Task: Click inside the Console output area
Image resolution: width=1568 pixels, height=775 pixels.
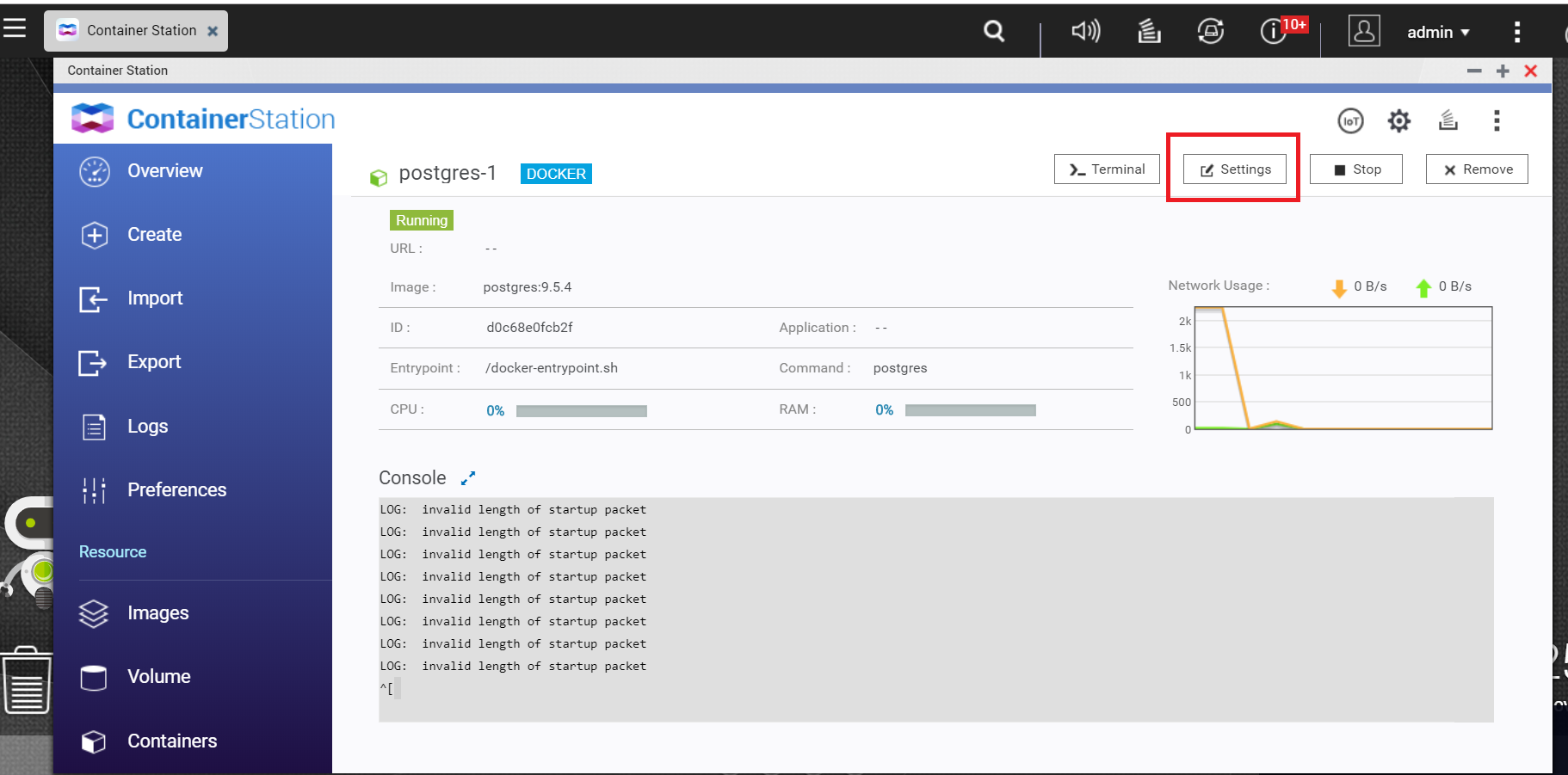Action: [936, 609]
